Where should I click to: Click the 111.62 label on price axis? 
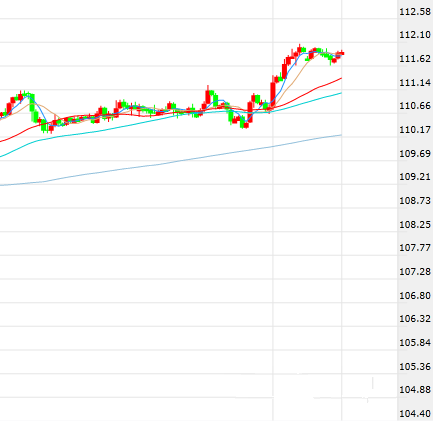point(415,59)
